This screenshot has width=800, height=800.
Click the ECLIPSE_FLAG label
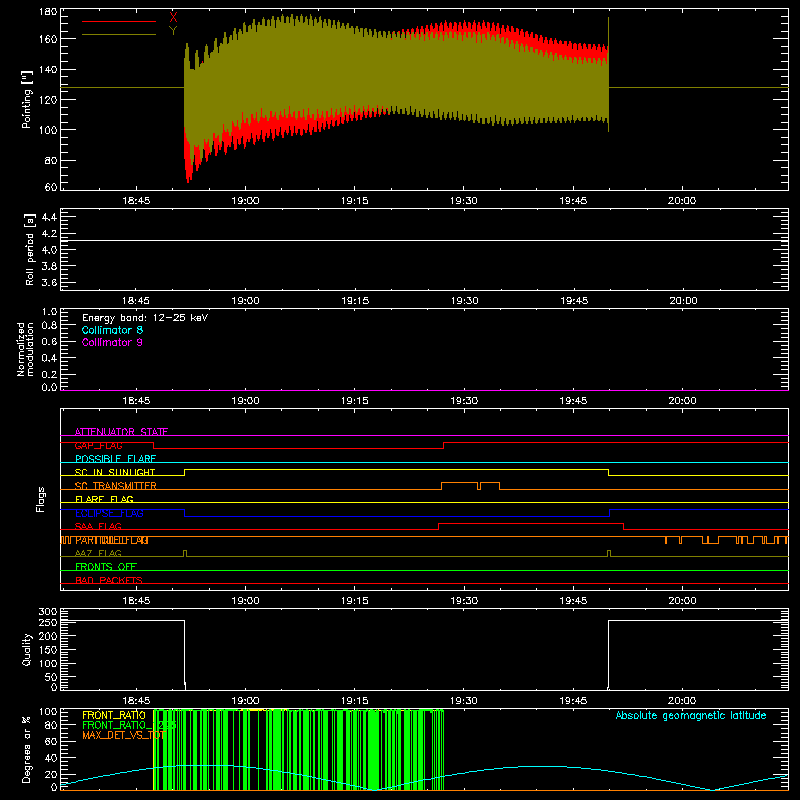coord(109,513)
